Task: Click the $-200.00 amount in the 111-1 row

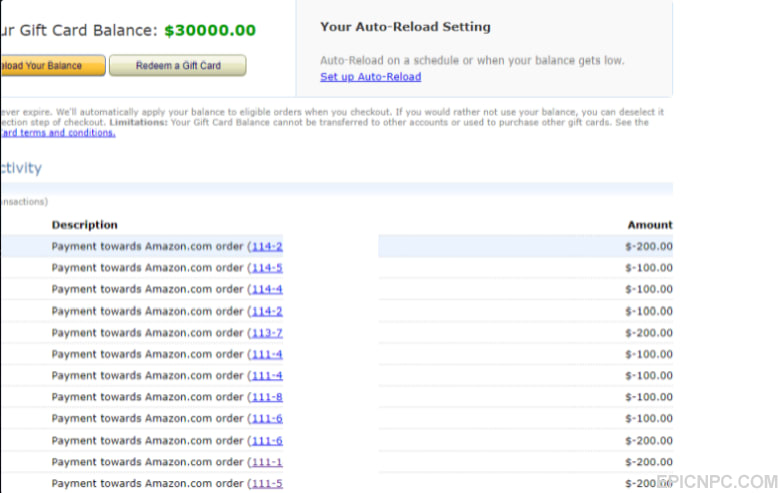Action: 649,462
